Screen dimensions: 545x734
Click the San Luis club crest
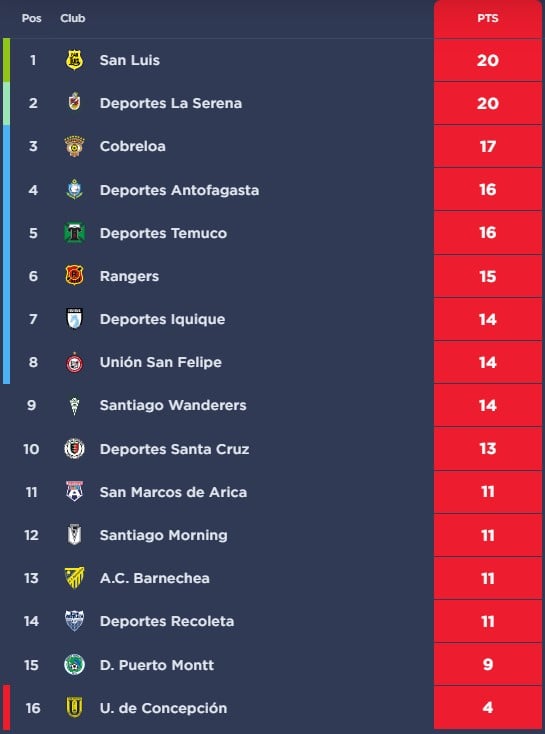tap(74, 60)
